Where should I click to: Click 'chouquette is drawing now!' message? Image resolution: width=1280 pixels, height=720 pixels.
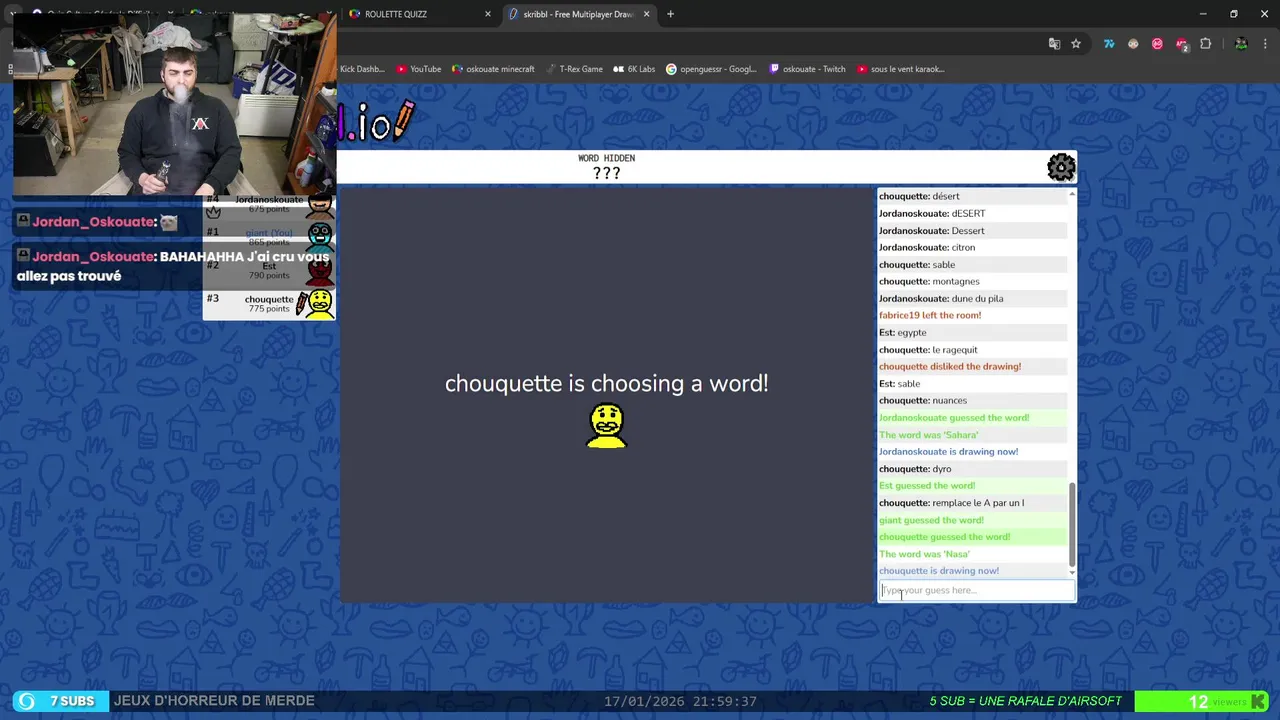point(938,571)
